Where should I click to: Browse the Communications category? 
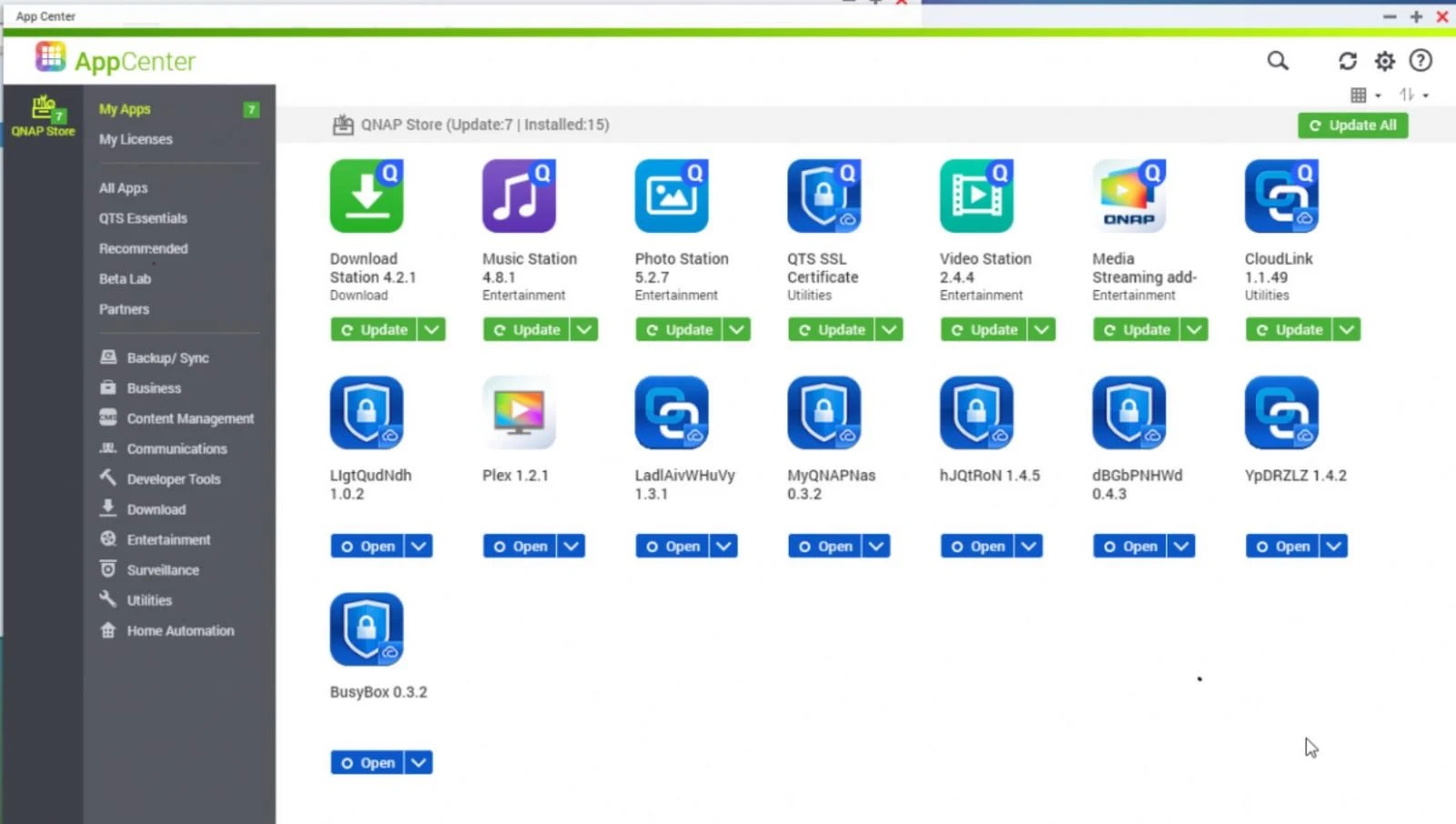(163, 448)
